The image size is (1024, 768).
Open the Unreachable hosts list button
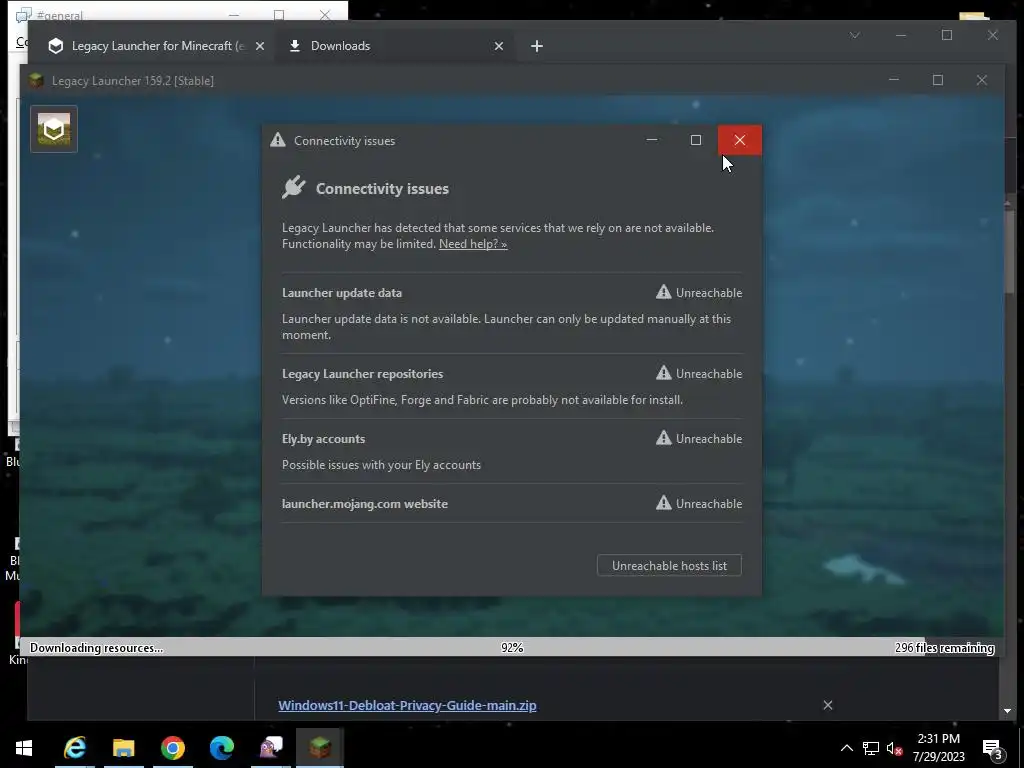click(669, 566)
